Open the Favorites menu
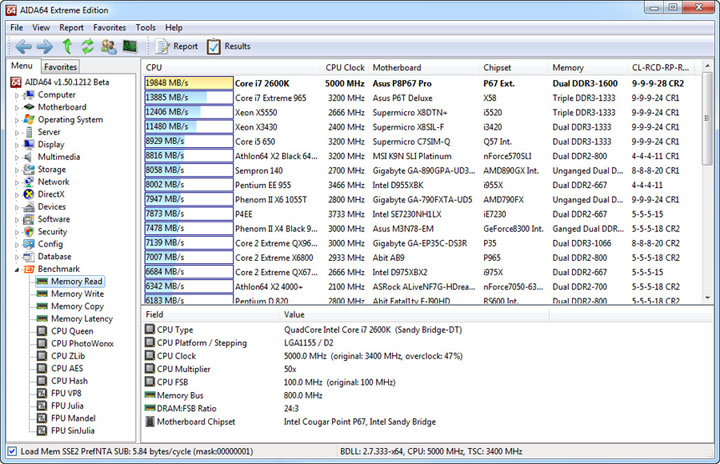The height and width of the screenshot is (464, 720). coord(109,28)
